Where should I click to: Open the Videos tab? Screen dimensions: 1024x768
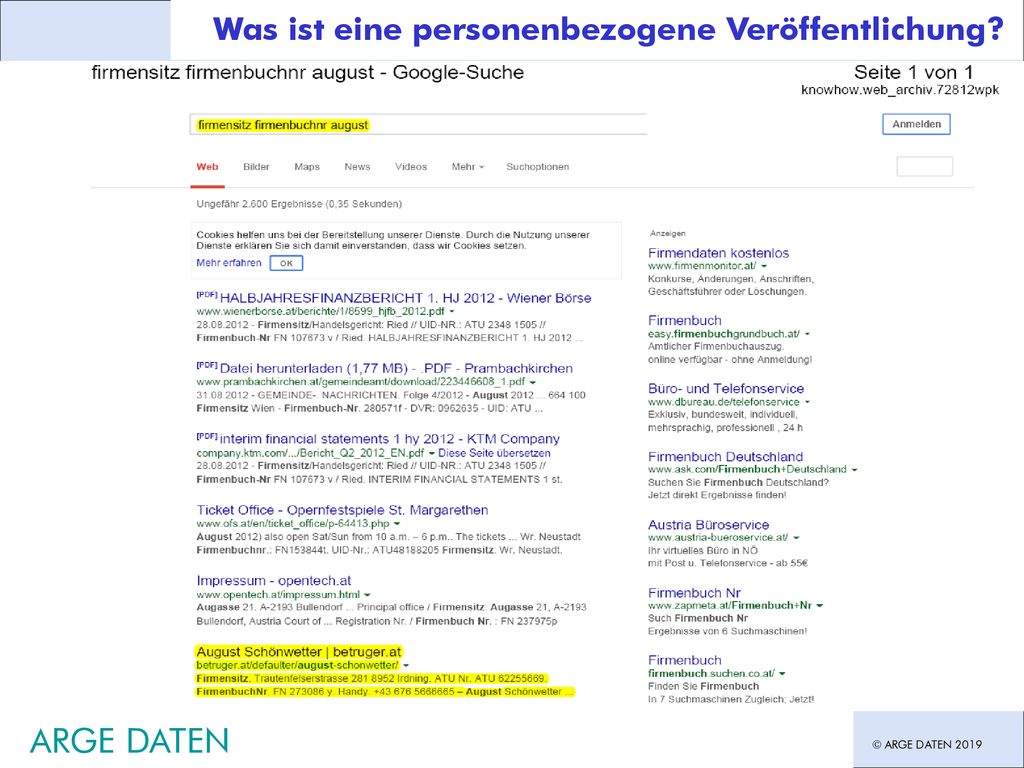[411, 167]
